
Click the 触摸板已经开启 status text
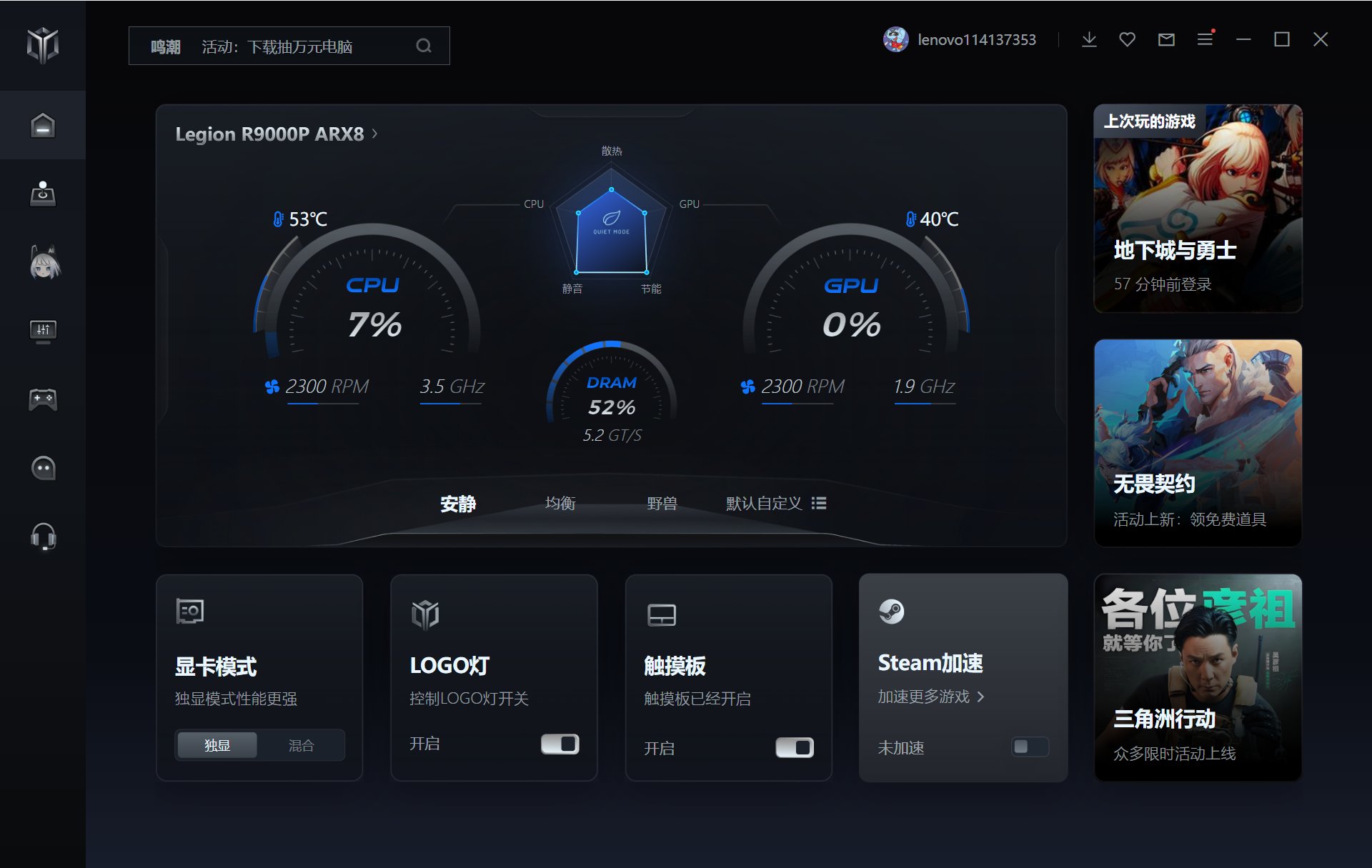pyautogui.click(x=697, y=699)
